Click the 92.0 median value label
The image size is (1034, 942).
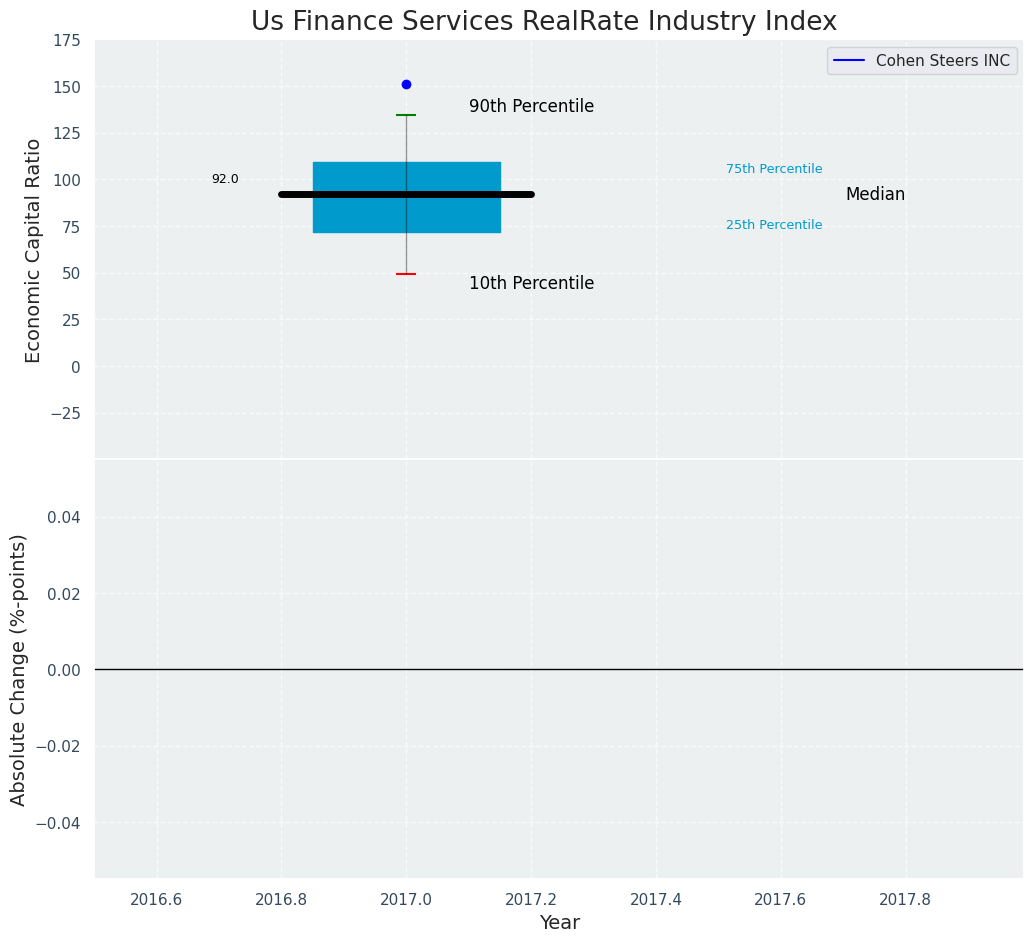pos(225,179)
